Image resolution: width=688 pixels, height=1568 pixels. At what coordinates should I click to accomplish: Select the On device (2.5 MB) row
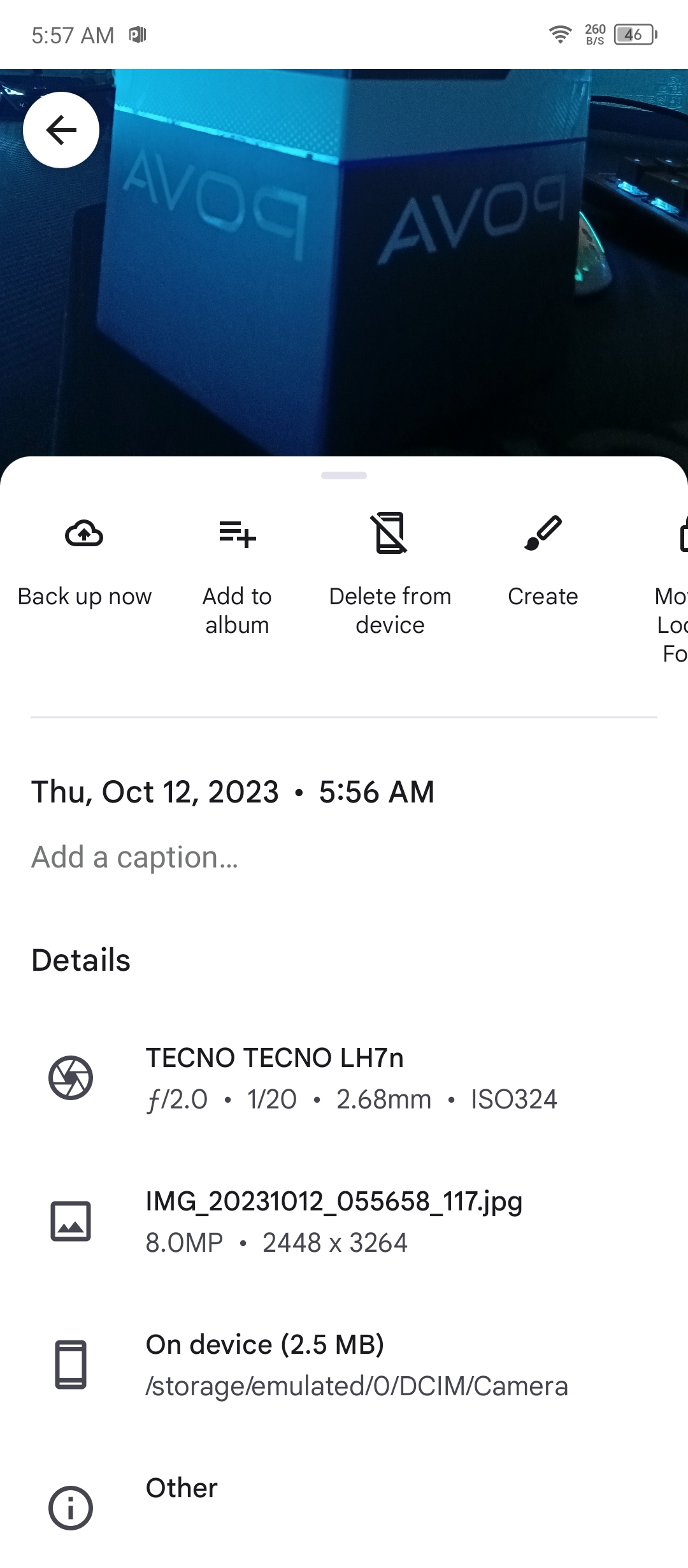pyautogui.click(x=344, y=1365)
